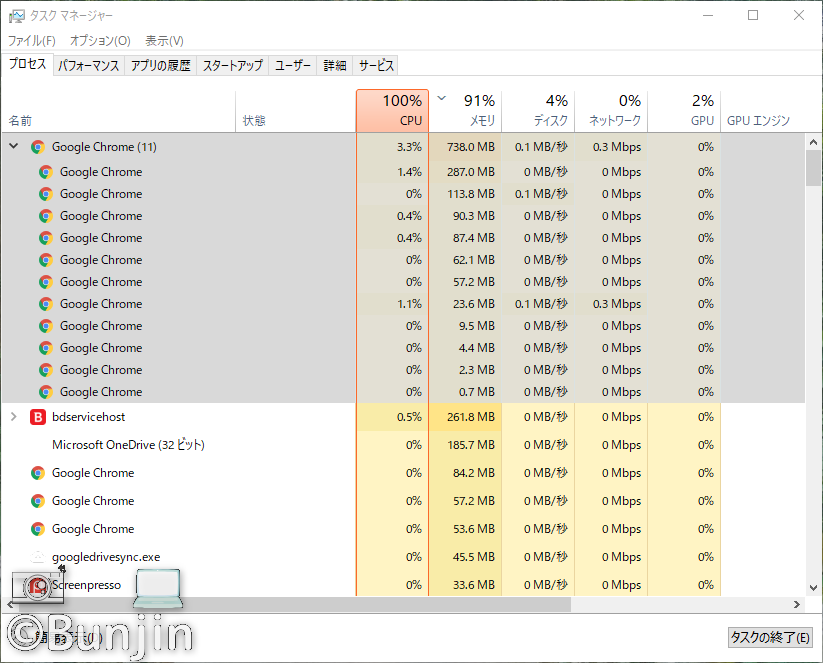Click the horizontal scrollbar right arrow
The width and height of the screenshot is (823, 663).
tap(797, 605)
